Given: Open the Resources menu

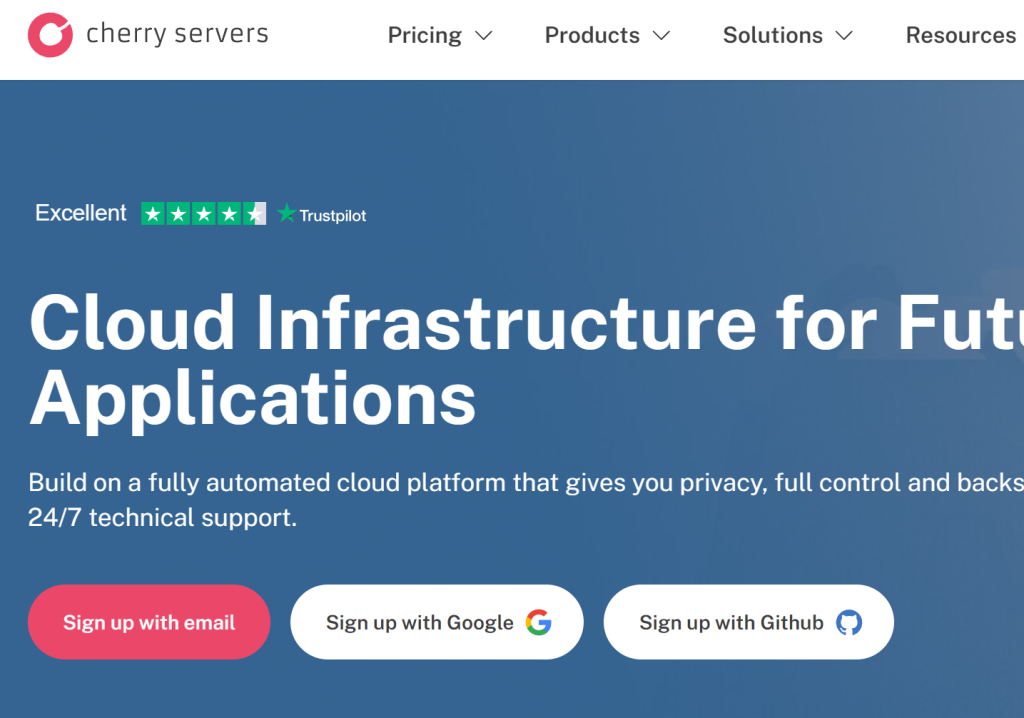Looking at the screenshot, I should pos(961,35).
